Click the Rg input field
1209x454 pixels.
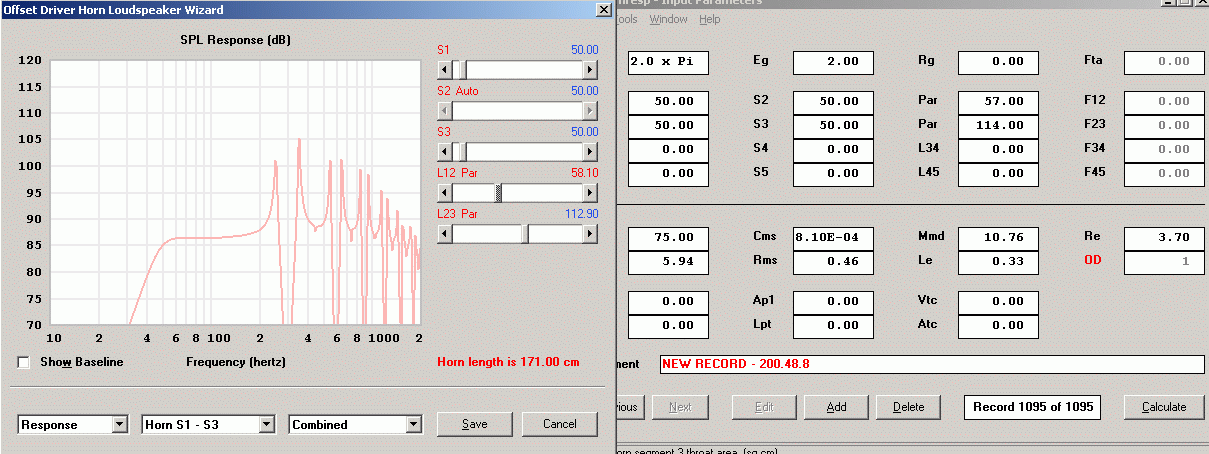(x=998, y=62)
